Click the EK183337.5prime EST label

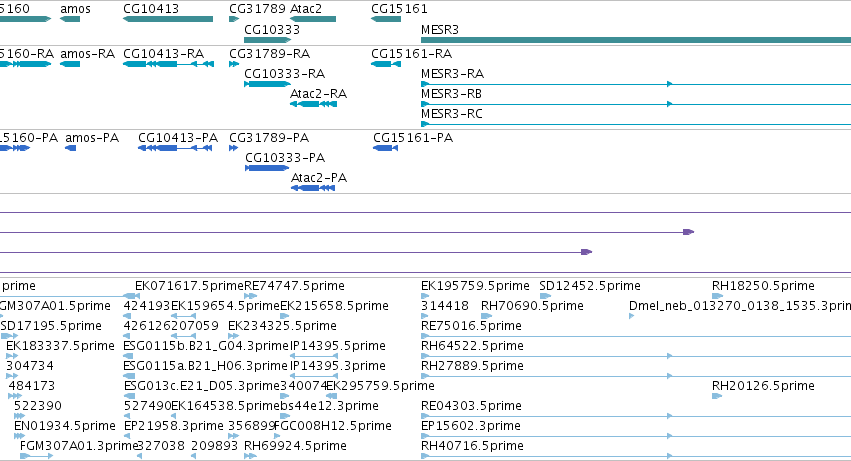click(x=61, y=346)
